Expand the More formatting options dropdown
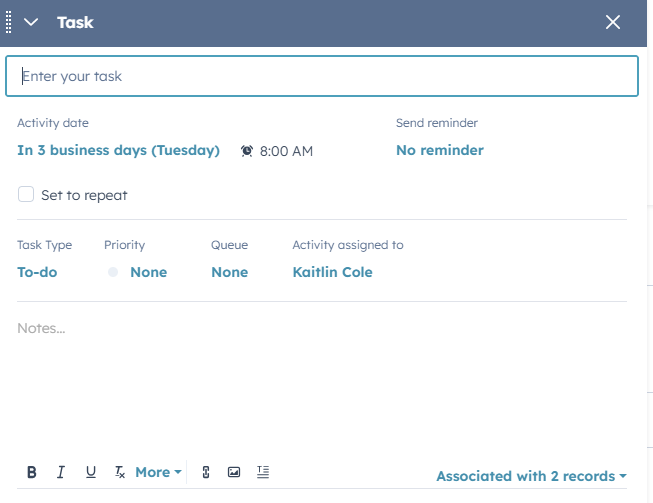 click(158, 472)
